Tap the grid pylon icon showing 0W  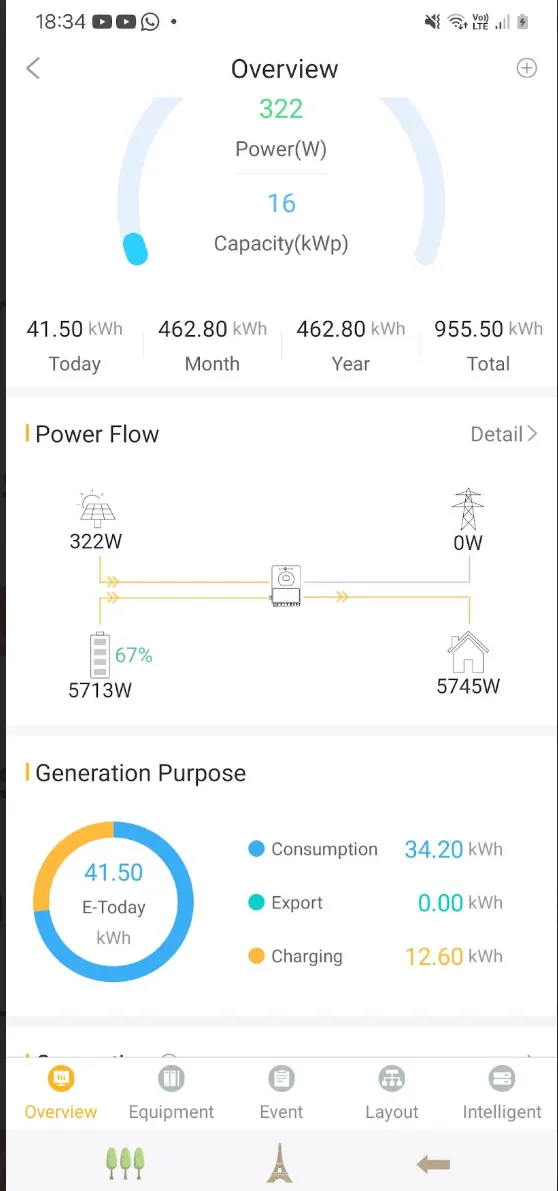468,509
